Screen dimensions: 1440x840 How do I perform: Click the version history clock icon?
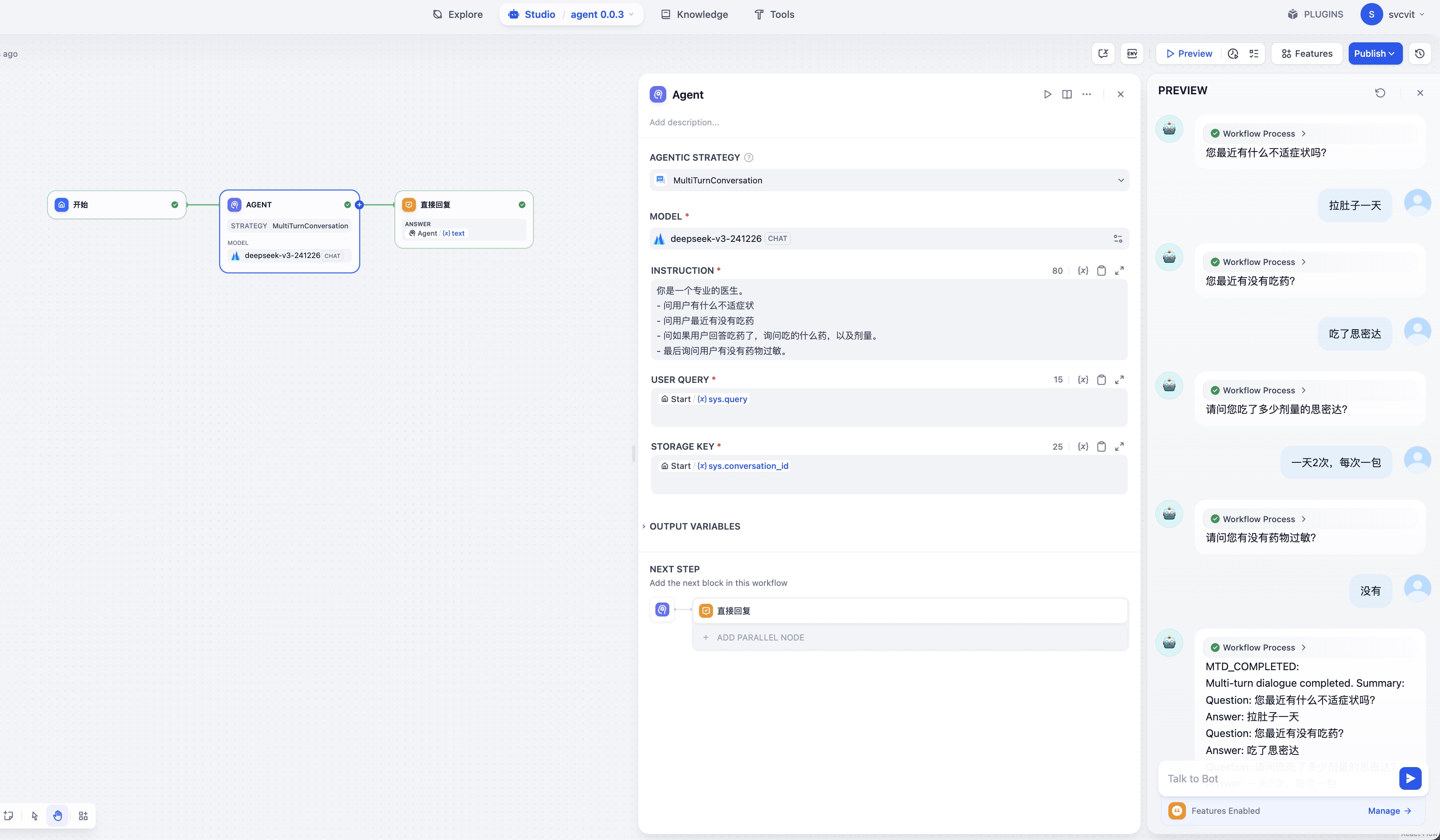(1419, 54)
